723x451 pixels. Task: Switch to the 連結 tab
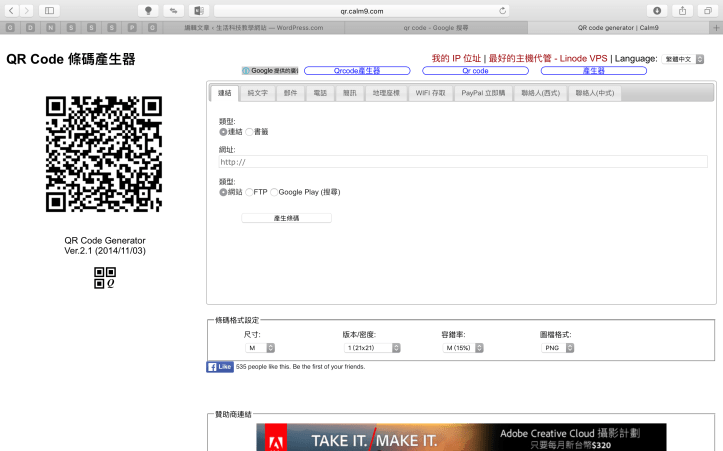pos(225,93)
